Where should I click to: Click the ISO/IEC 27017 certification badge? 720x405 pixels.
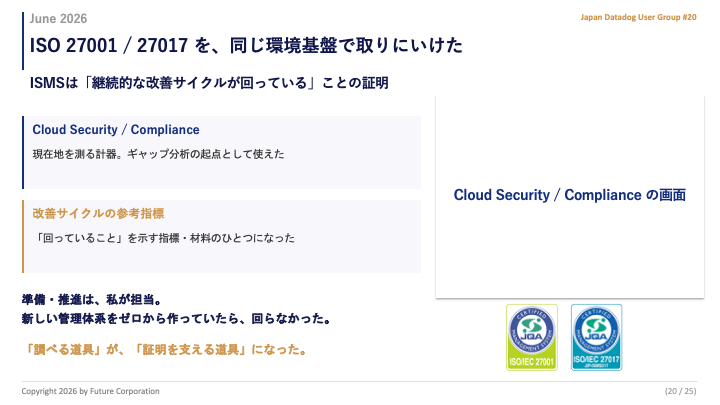point(596,337)
